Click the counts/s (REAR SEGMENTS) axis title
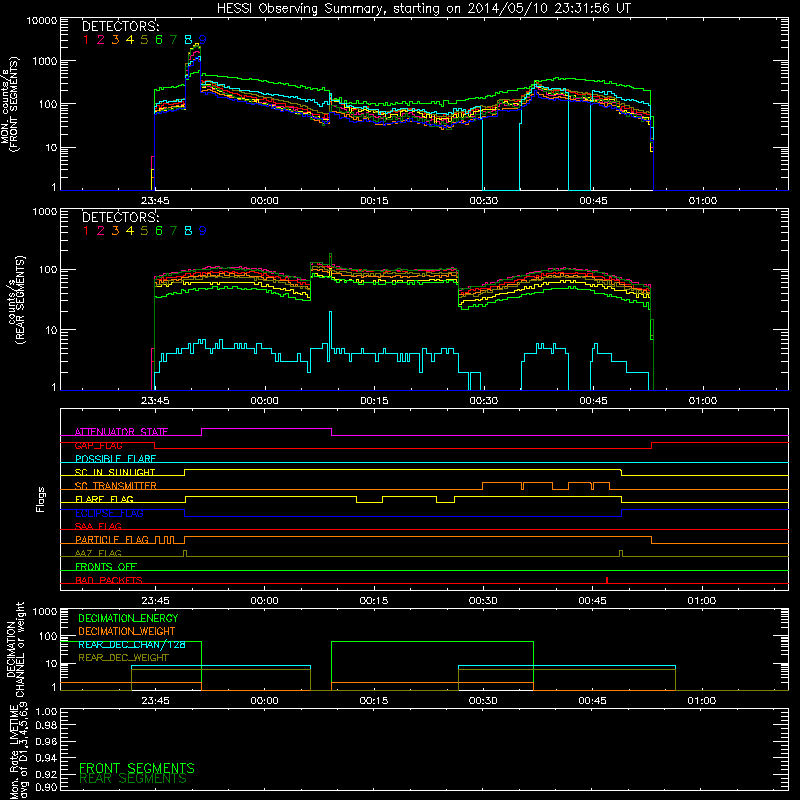Viewport: 800px width, 800px height. pyautogui.click(x=17, y=299)
